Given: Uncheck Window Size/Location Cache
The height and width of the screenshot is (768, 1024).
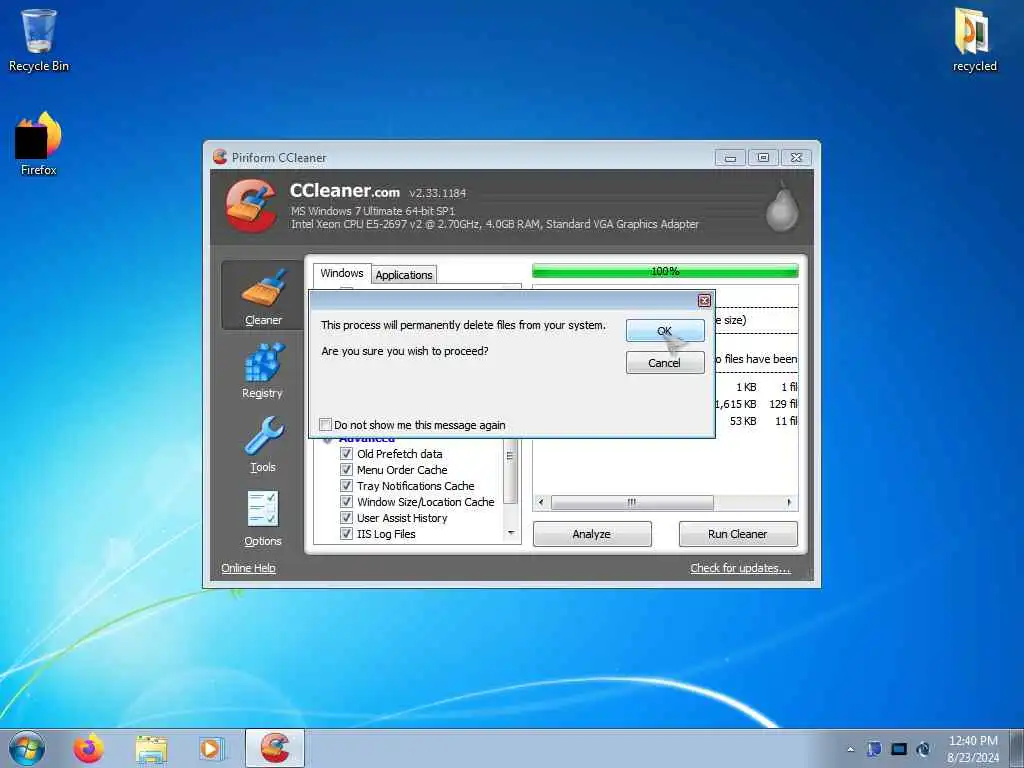Looking at the screenshot, I should pos(347,502).
